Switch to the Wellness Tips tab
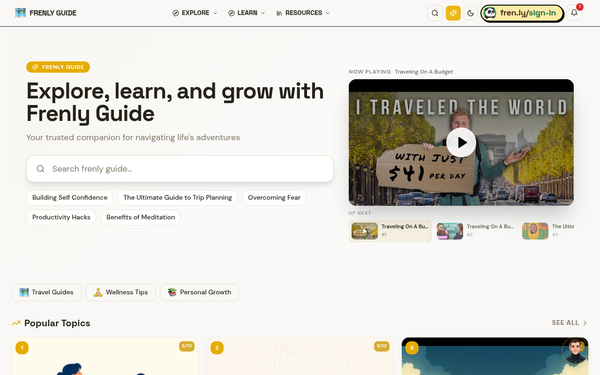Screen dimensions: 600x375 [121, 292]
